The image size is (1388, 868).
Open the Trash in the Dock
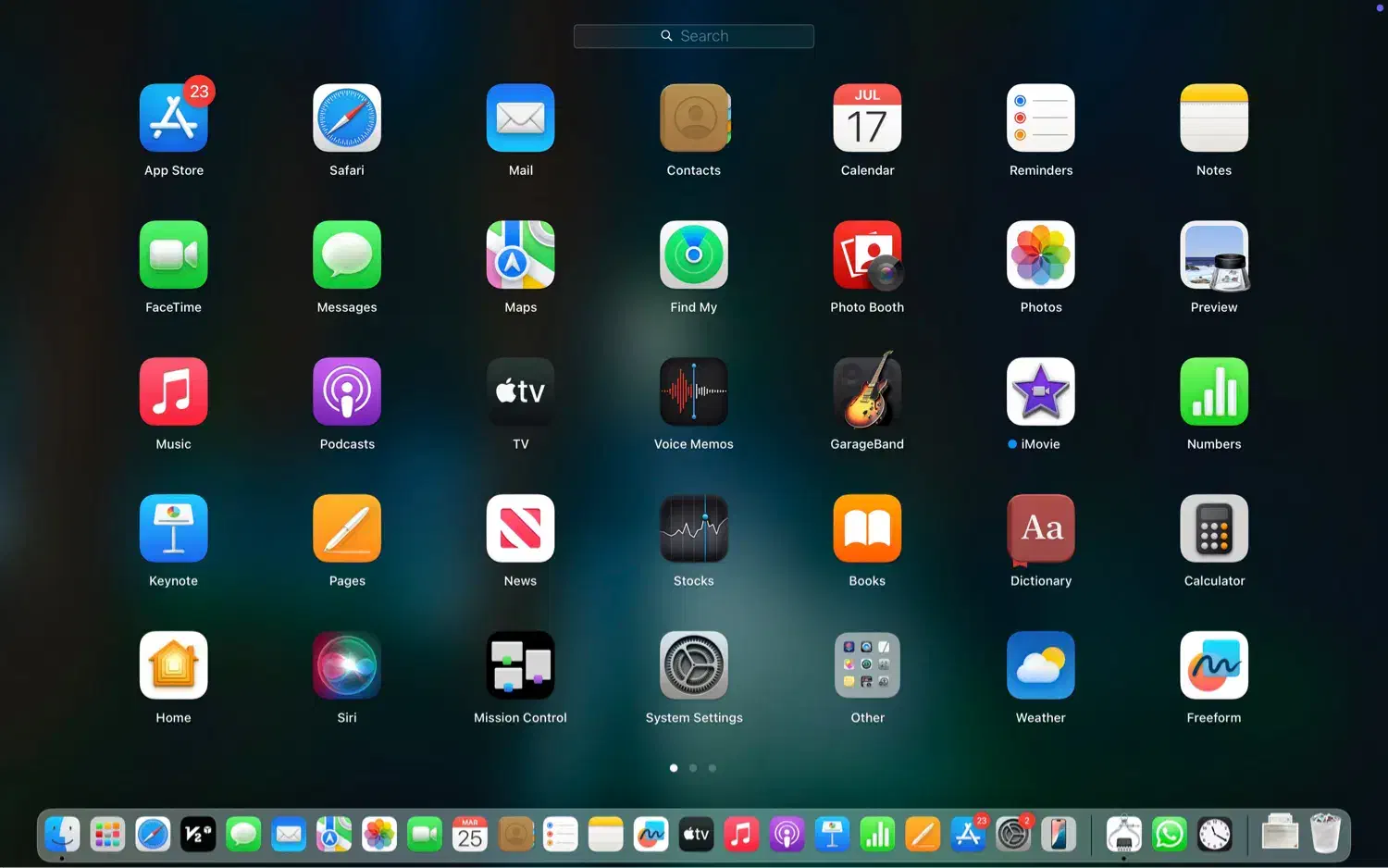(1325, 834)
